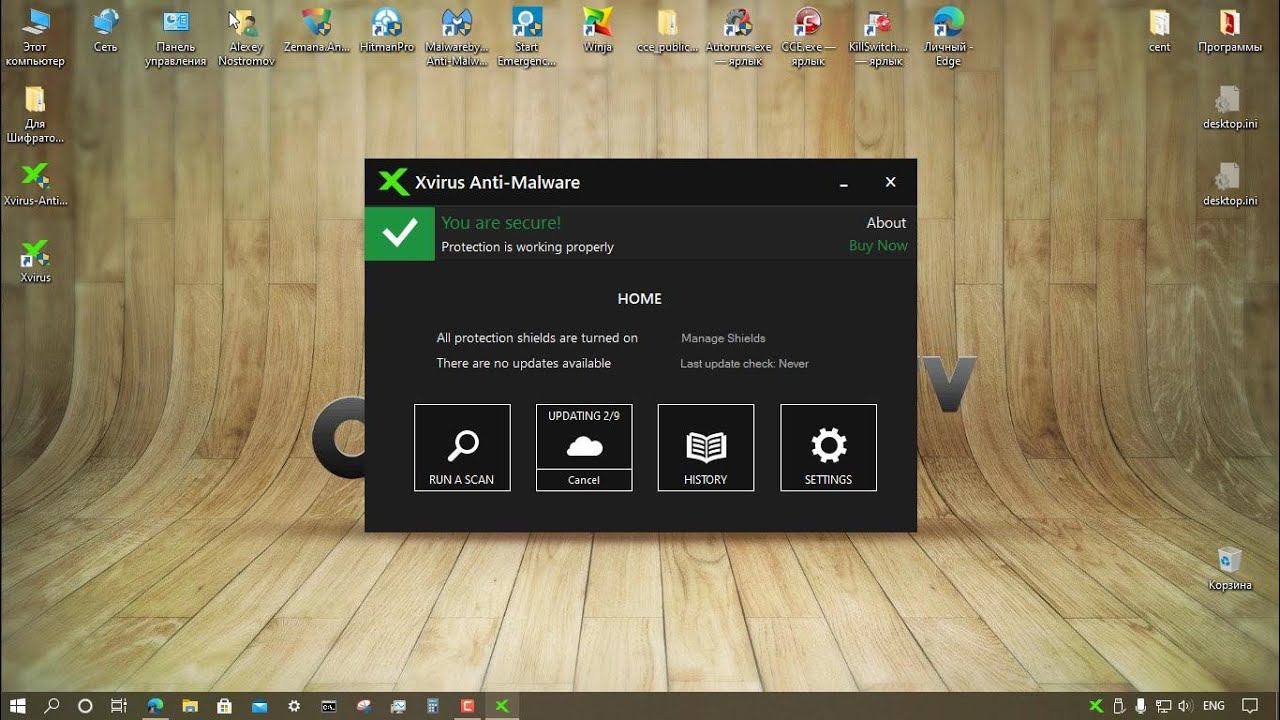The width and height of the screenshot is (1280, 720).
Task: Run a scan in Xvirus Anti-Malware
Action: pyautogui.click(x=462, y=447)
